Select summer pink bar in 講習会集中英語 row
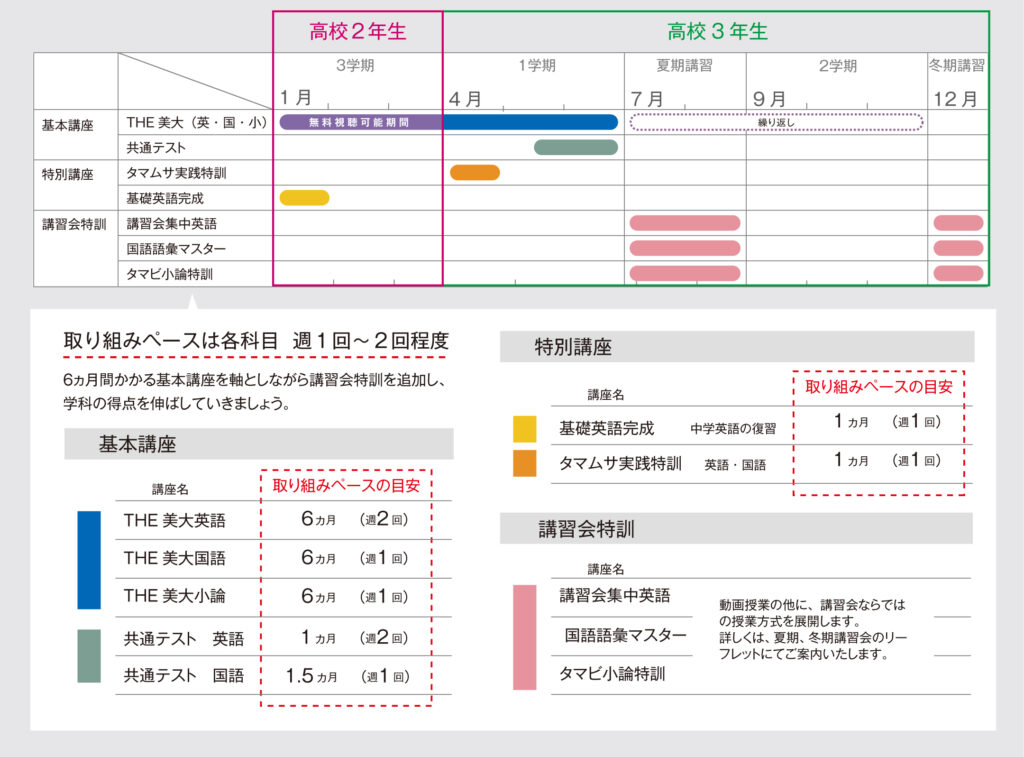 pos(685,223)
